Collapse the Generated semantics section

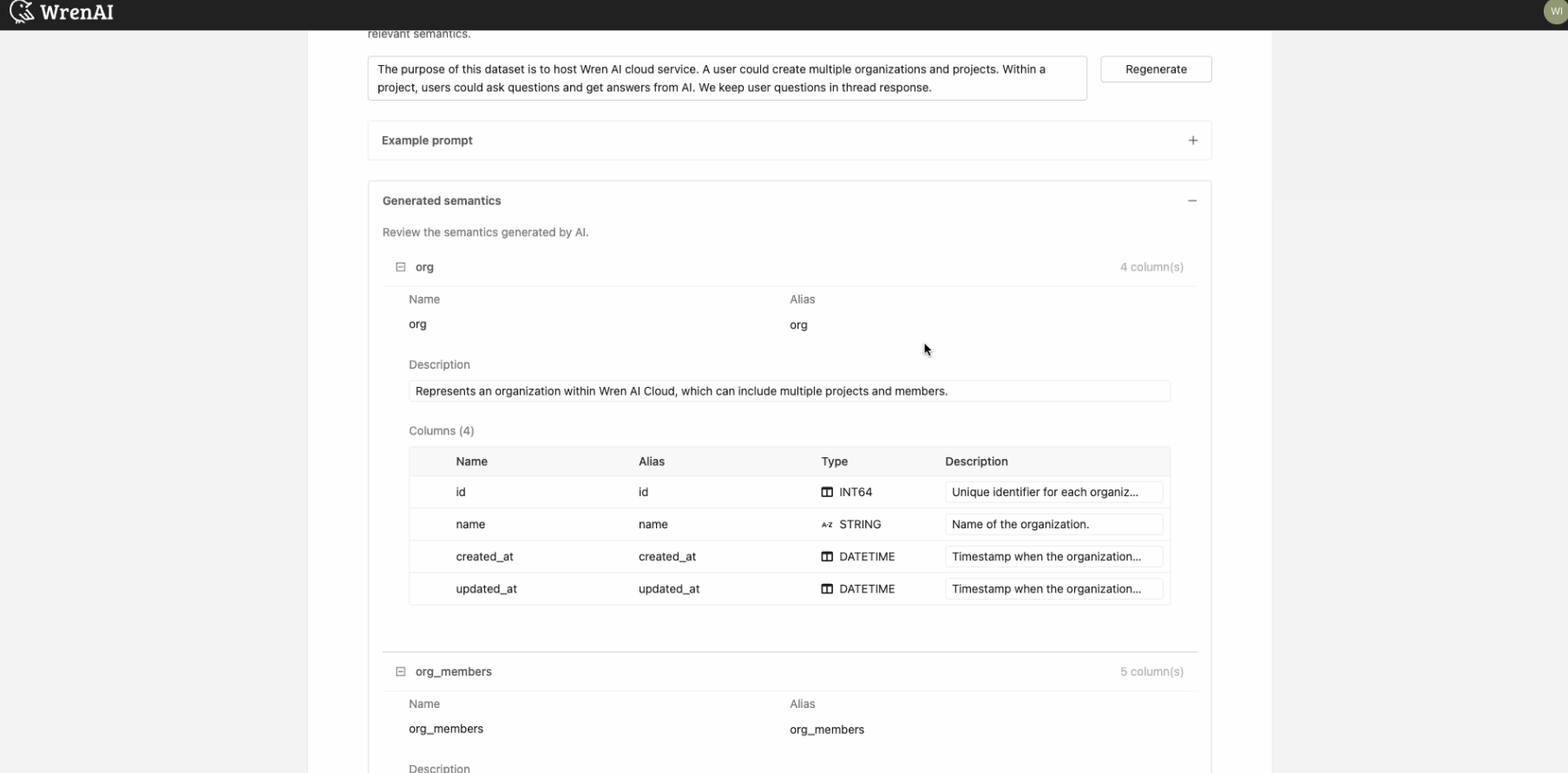pos(1192,200)
